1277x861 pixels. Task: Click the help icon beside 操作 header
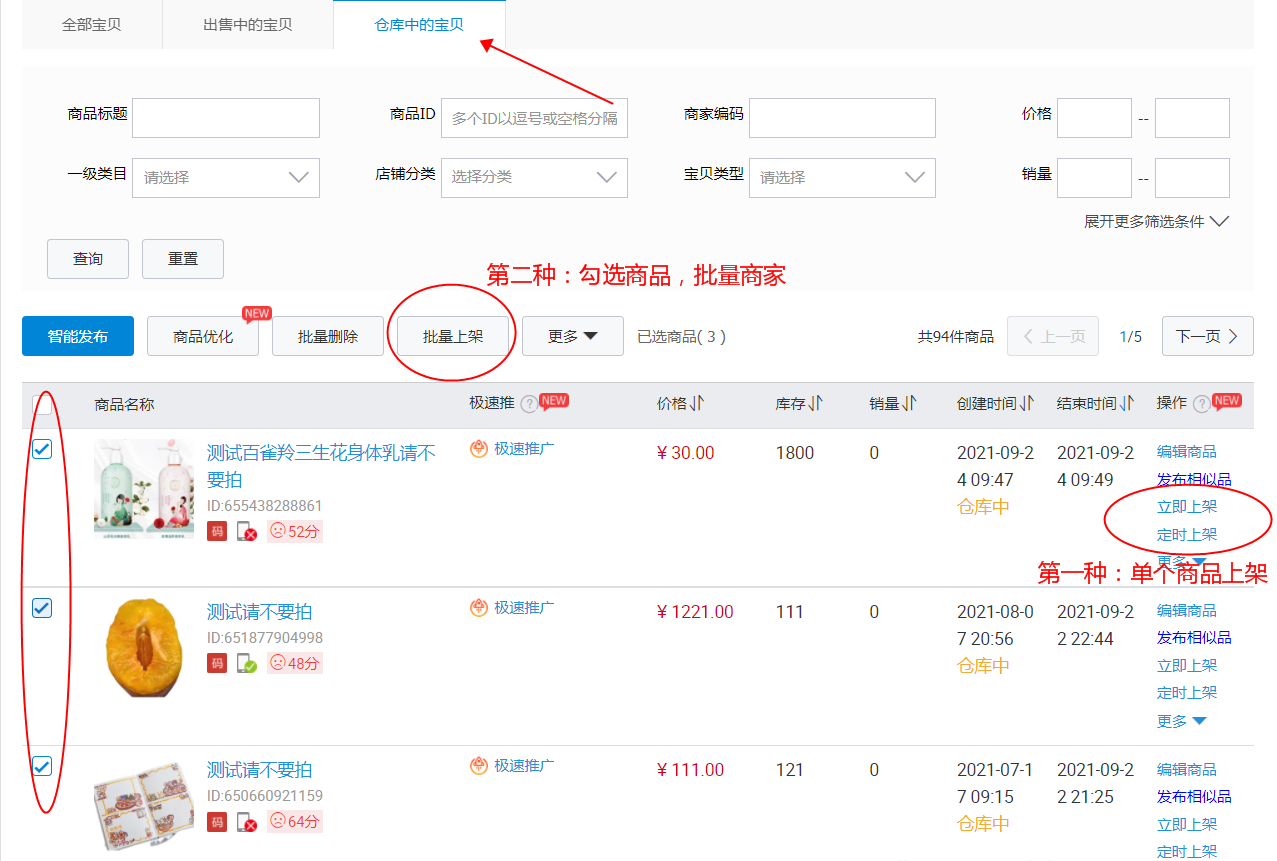pyautogui.click(x=1201, y=404)
